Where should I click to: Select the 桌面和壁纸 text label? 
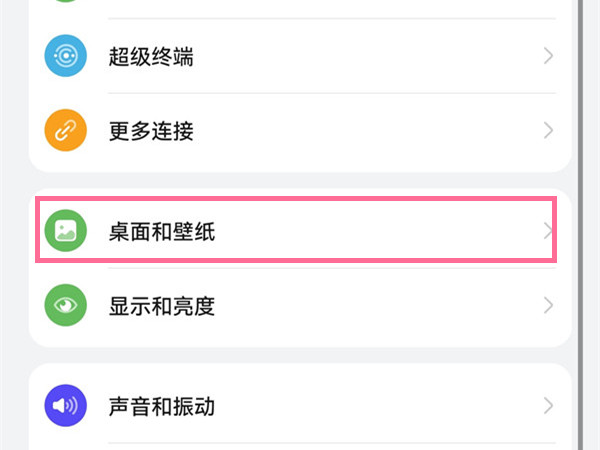[x=162, y=233]
